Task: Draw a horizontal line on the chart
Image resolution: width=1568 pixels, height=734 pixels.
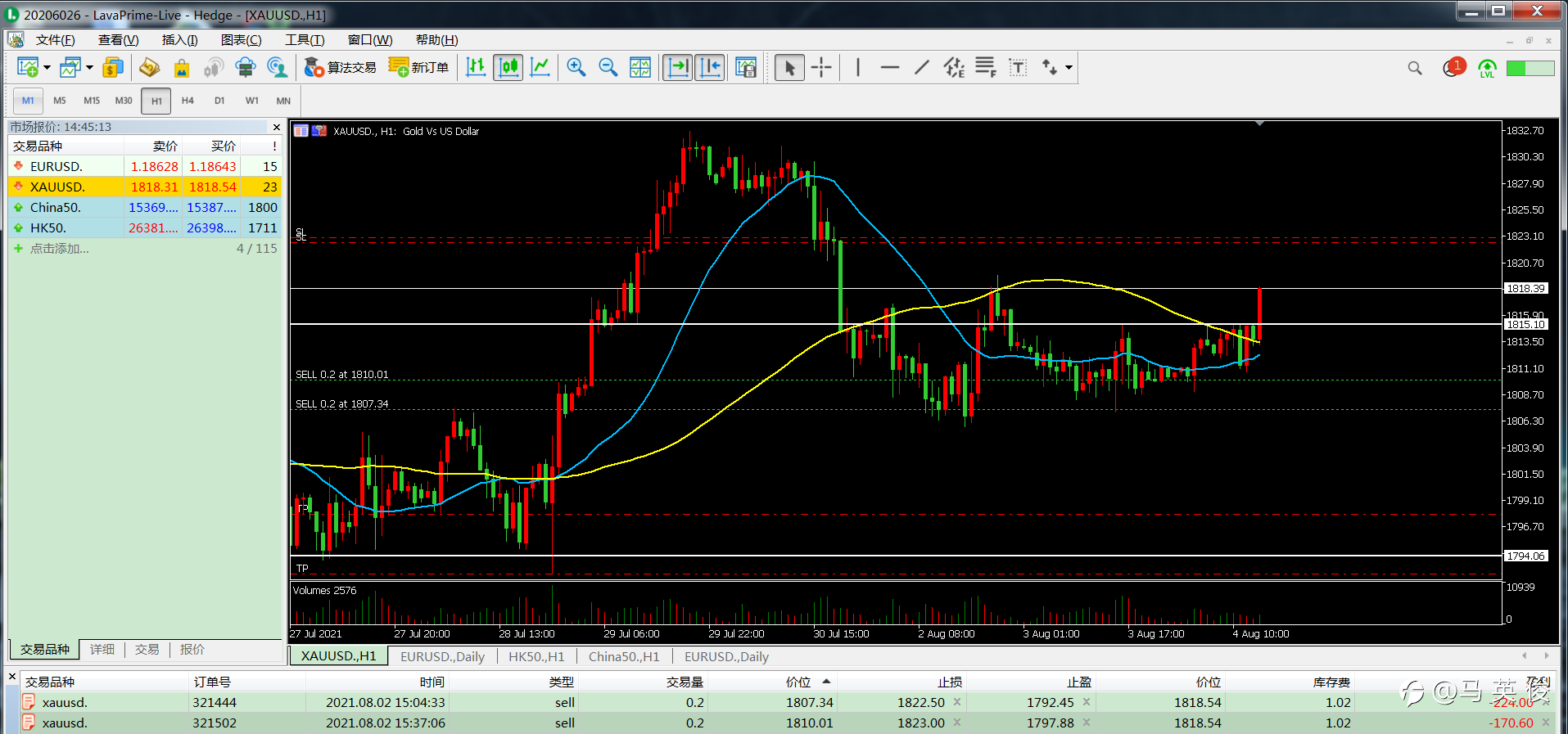Action: (x=889, y=68)
